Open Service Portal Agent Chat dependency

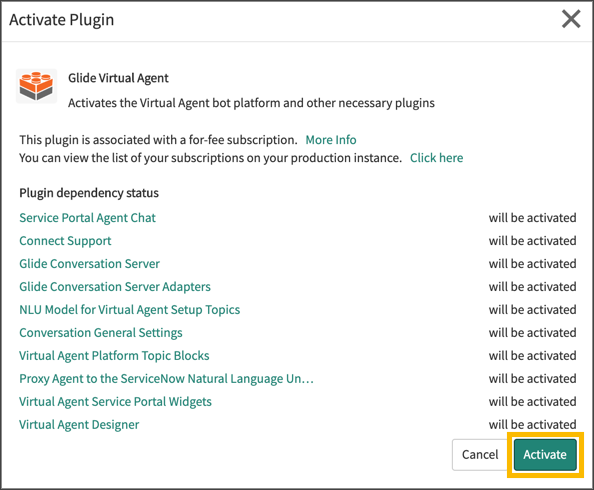[88, 218]
